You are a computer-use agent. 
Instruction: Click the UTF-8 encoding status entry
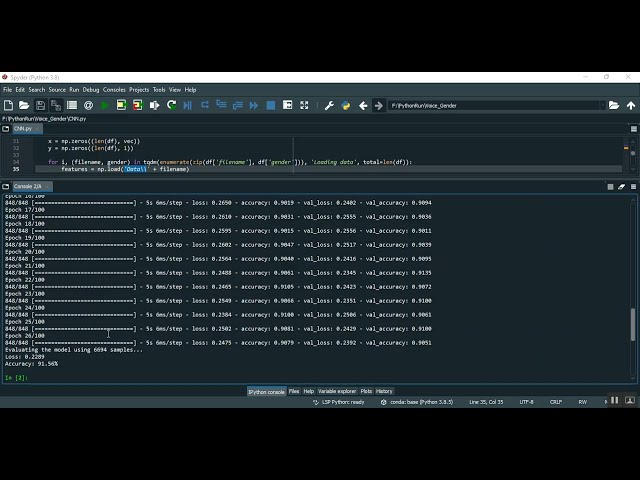[x=526, y=402]
